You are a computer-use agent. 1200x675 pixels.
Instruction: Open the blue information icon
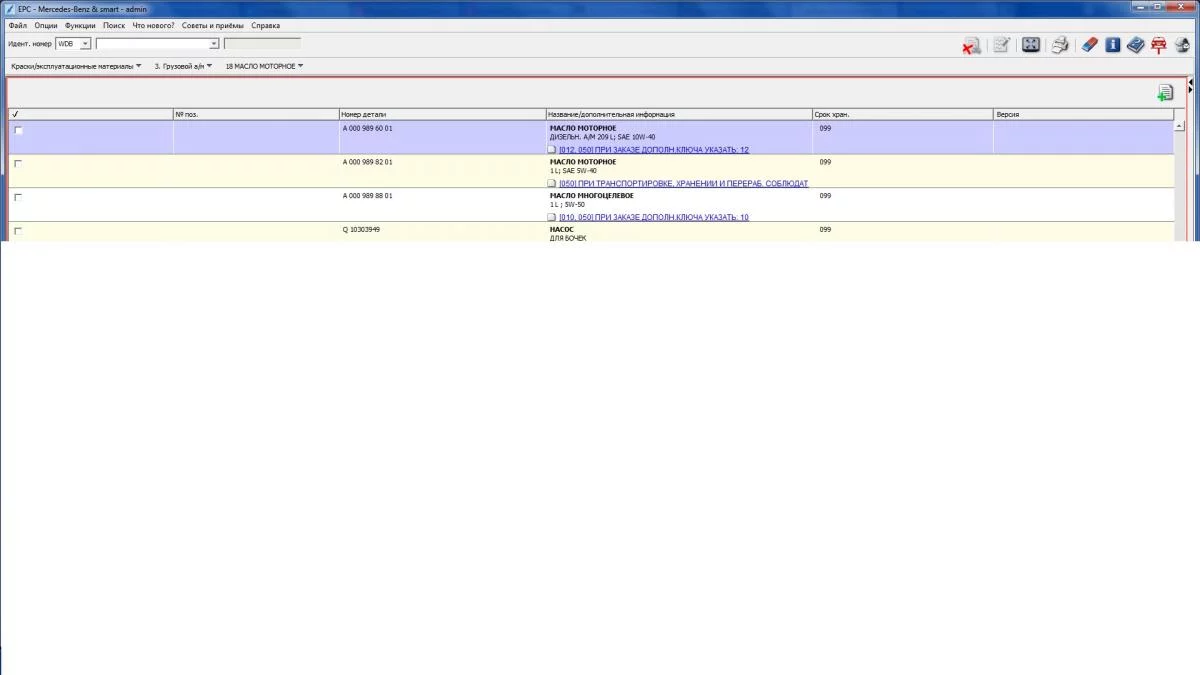[1113, 45]
